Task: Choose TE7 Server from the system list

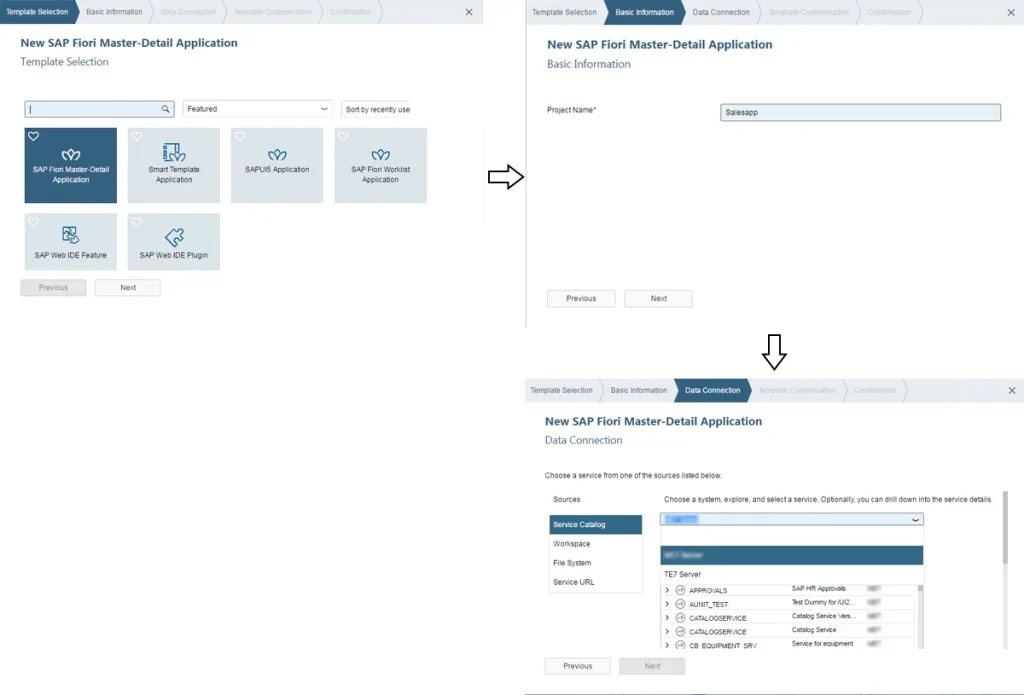Action: coord(792,574)
